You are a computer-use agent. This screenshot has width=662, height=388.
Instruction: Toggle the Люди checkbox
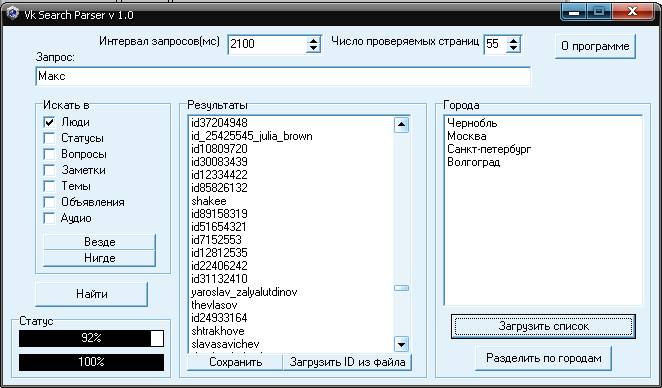(x=49, y=122)
